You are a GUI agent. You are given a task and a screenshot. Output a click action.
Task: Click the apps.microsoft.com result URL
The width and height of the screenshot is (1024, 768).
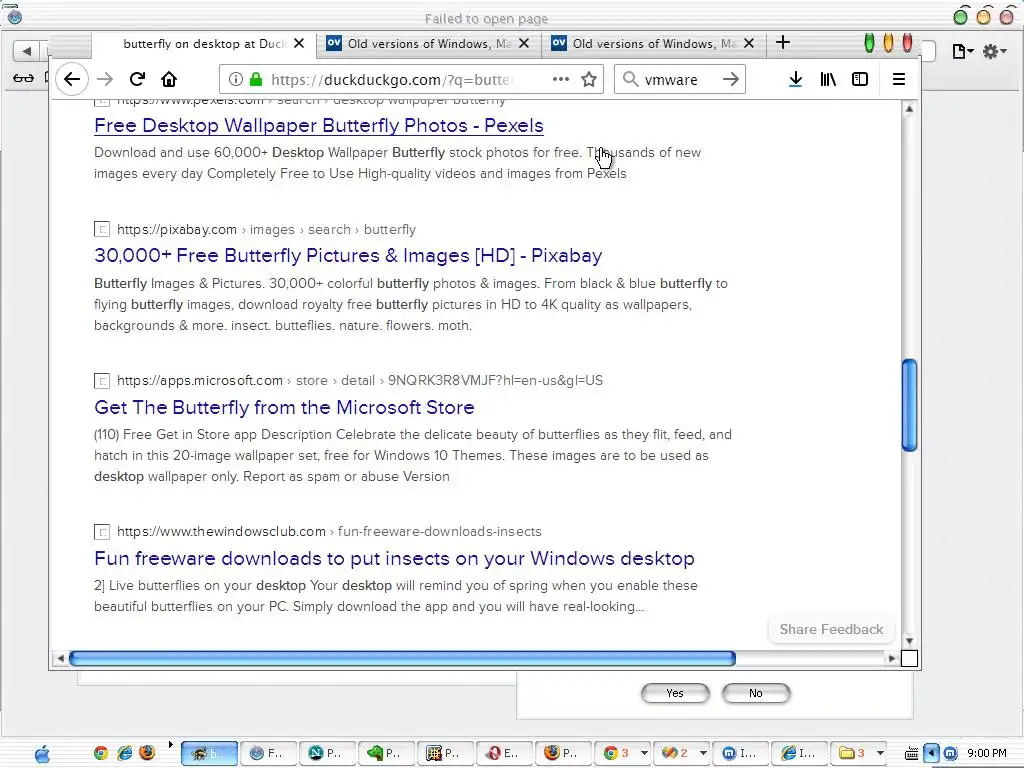coord(360,381)
